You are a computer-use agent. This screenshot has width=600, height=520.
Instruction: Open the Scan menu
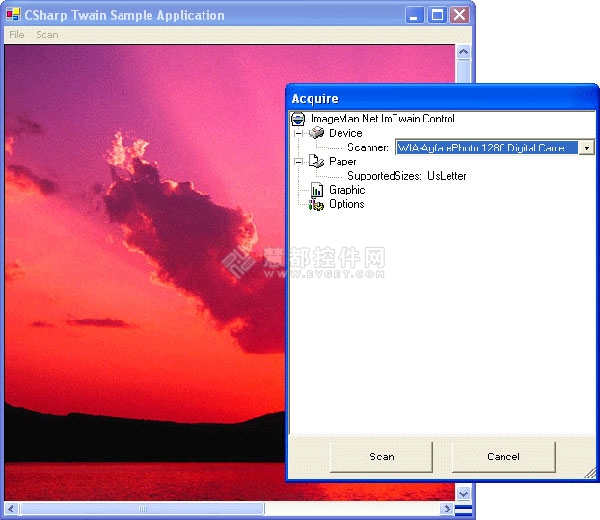click(47, 35)
